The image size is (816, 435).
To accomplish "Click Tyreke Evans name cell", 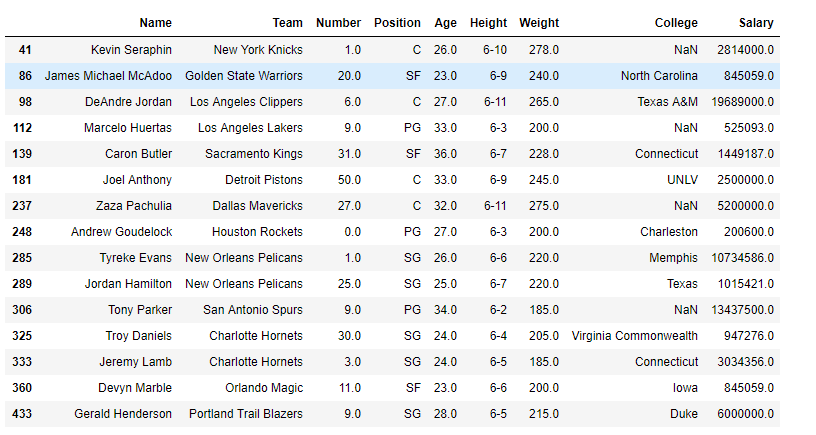I will click(135, 258).
